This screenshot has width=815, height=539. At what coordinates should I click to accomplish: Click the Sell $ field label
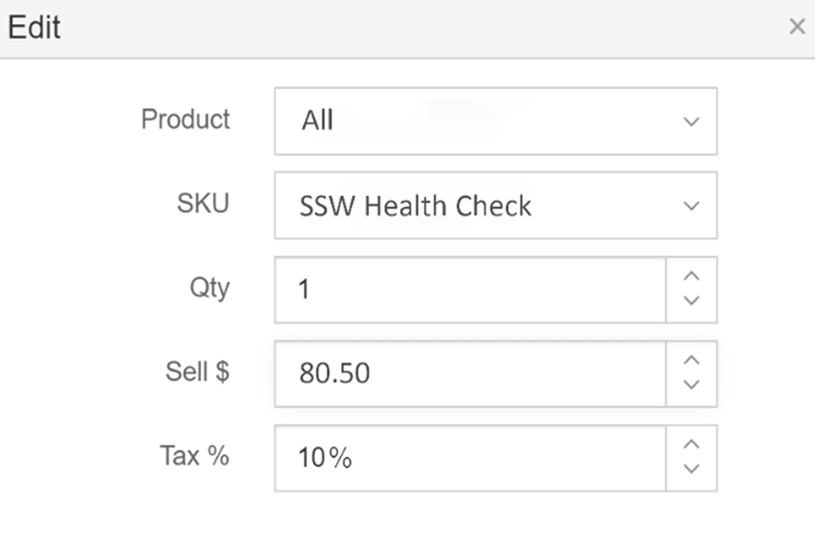coord(197,372)
